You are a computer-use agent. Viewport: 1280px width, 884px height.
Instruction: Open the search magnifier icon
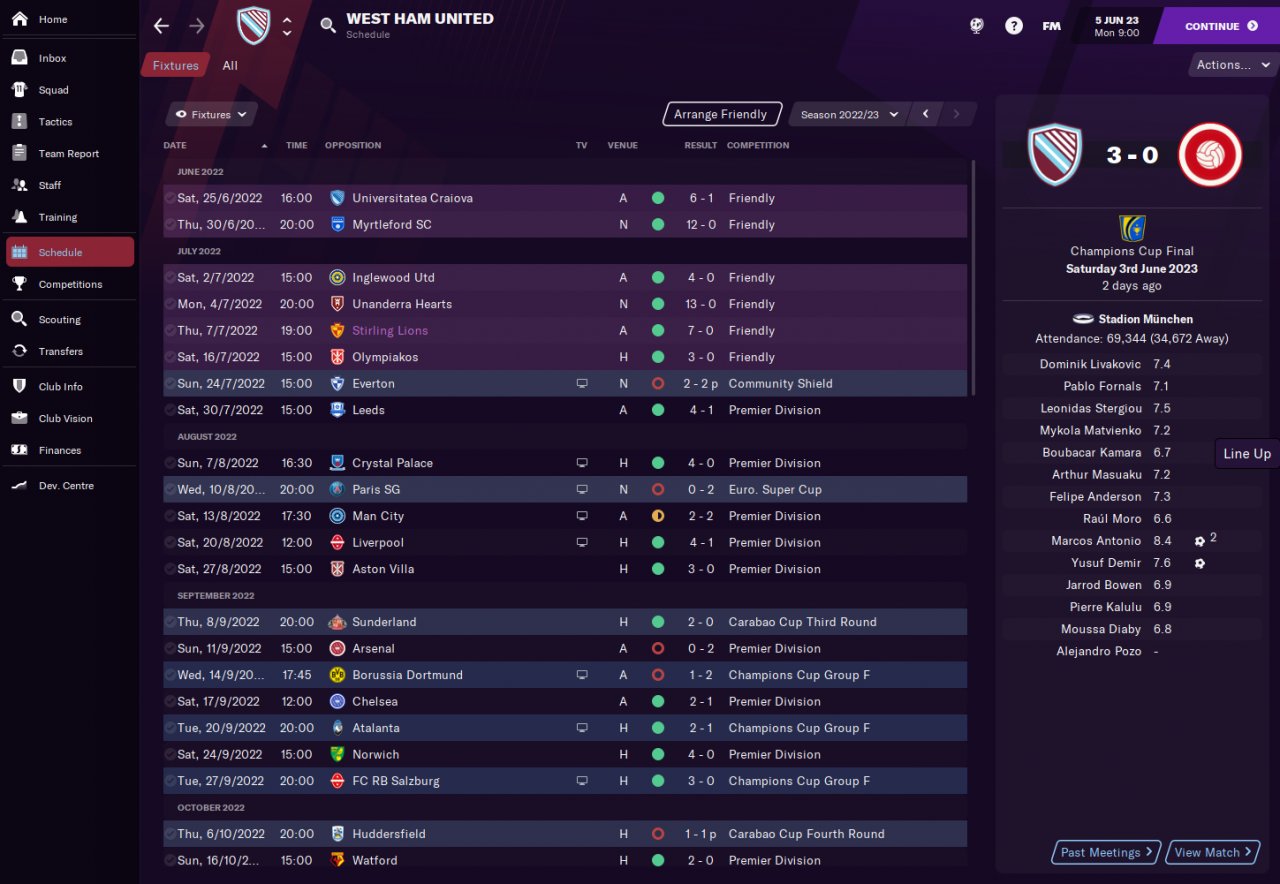click(328, 26)
